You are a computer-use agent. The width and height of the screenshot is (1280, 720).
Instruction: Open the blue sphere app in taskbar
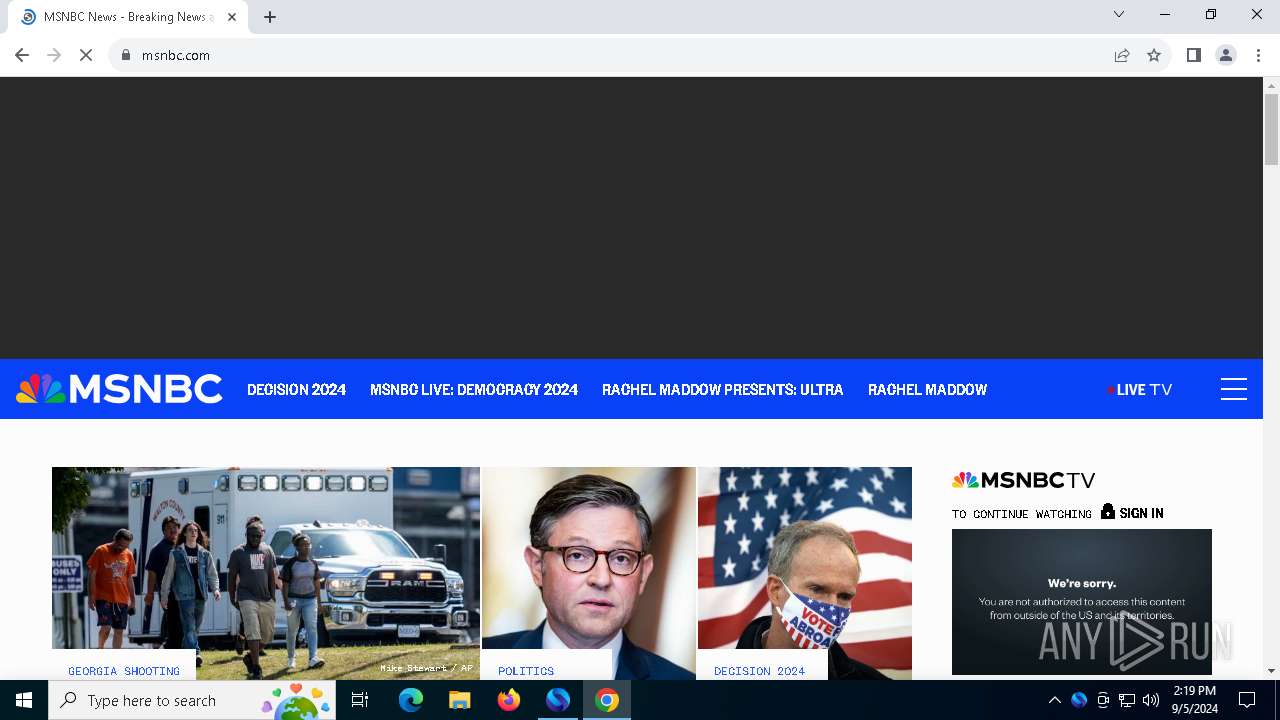[x=558, y=700]
